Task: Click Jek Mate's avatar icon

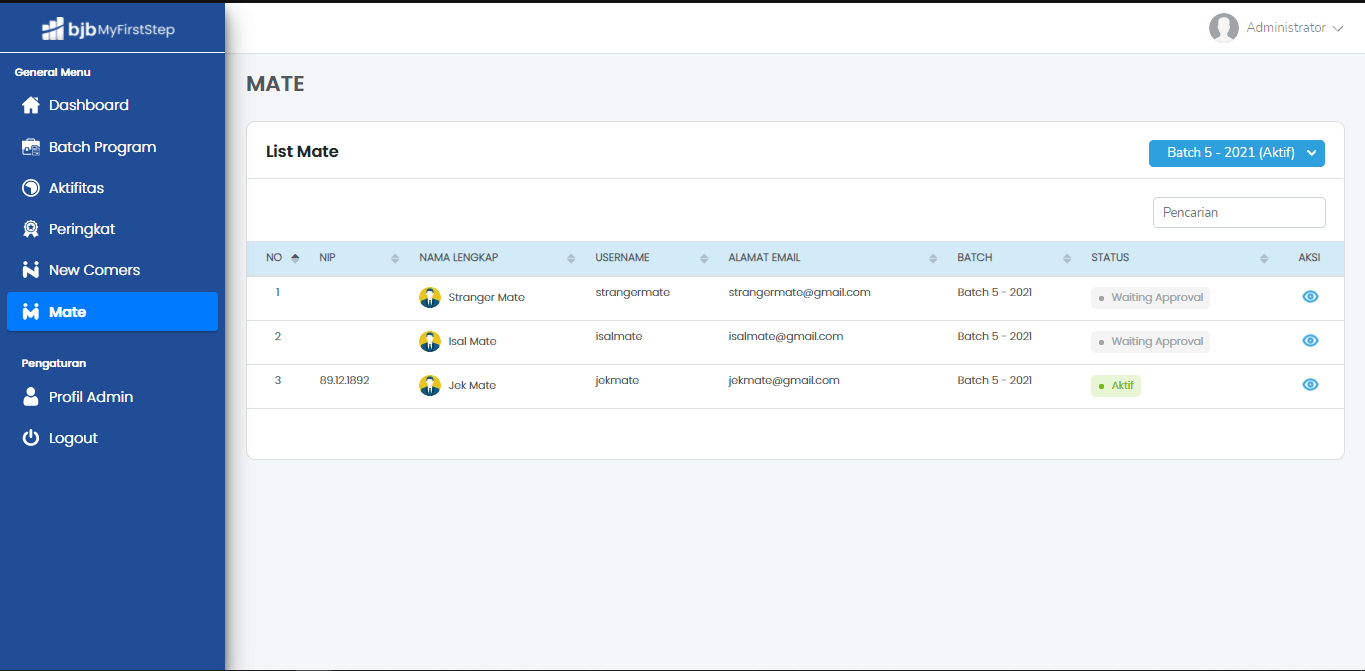Action: tap(430, 385)
